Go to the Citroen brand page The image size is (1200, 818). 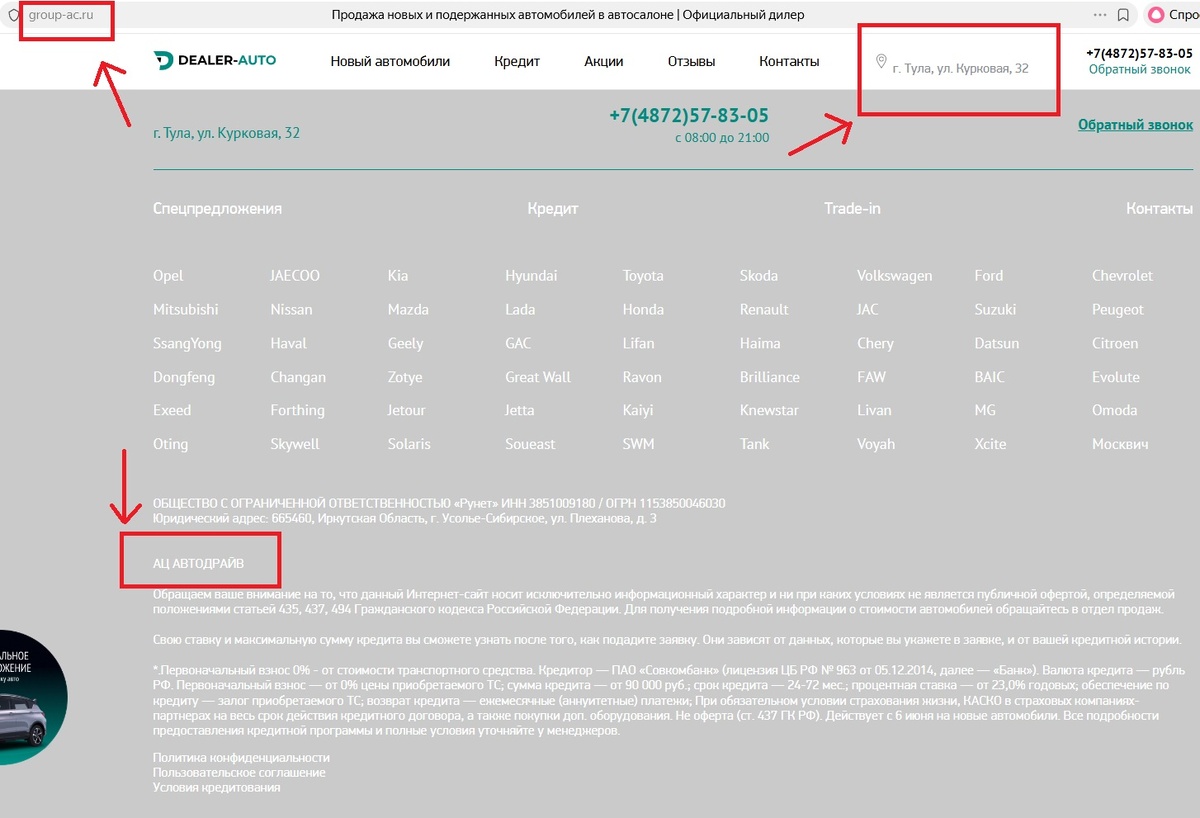pos(1115,344)
